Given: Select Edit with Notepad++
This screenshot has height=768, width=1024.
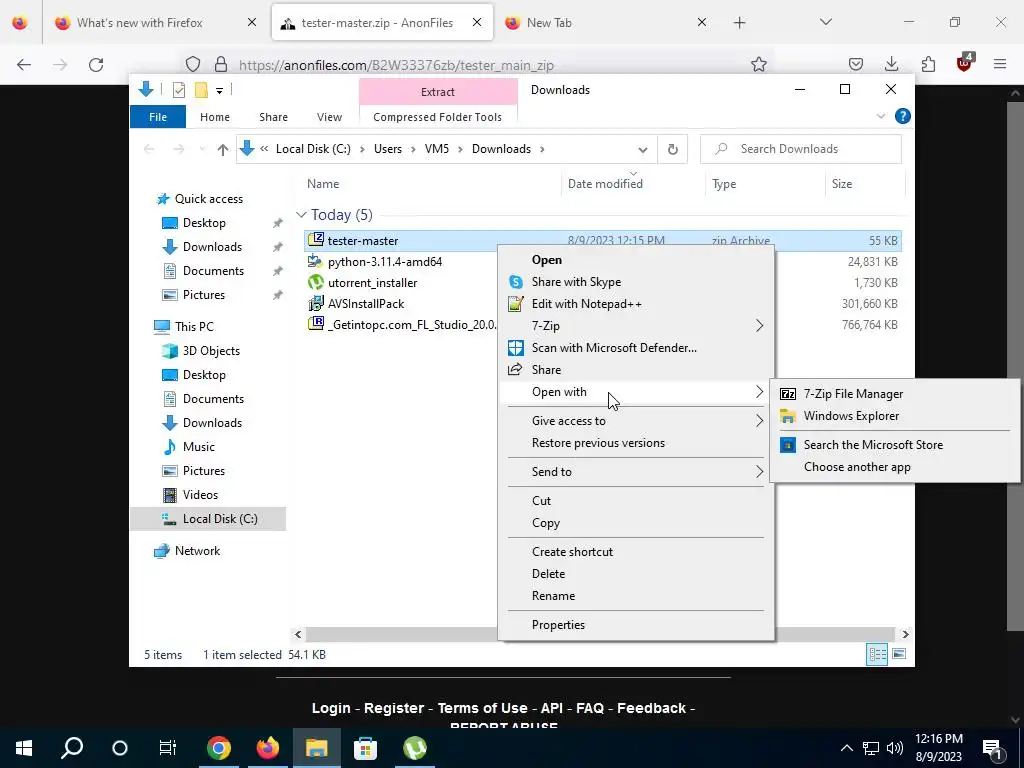Looking at the screenshot, I should point(635,304).
